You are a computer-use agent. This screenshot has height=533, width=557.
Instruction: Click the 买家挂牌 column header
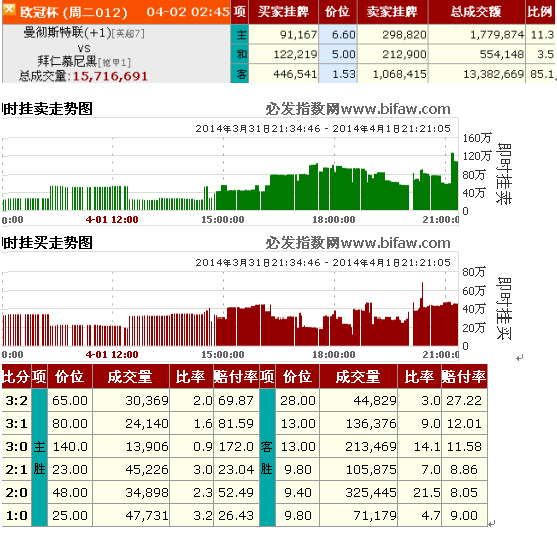[283, 12]
